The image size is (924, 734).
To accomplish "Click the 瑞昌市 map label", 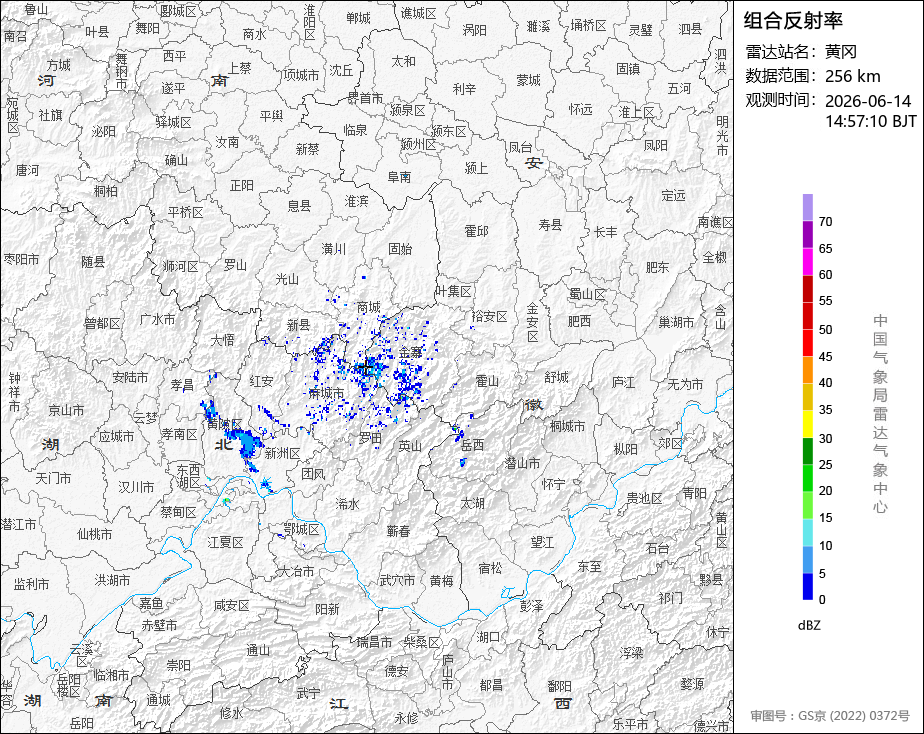I will click(x=374, y=642).
